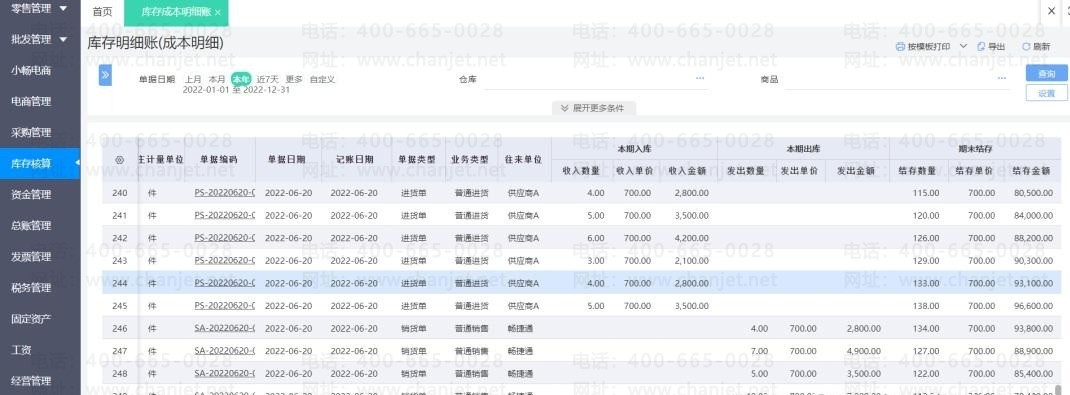Click the printer icon for template printing
The height and width of the screenshot is (395, 1070).
(x=900, y=46)
